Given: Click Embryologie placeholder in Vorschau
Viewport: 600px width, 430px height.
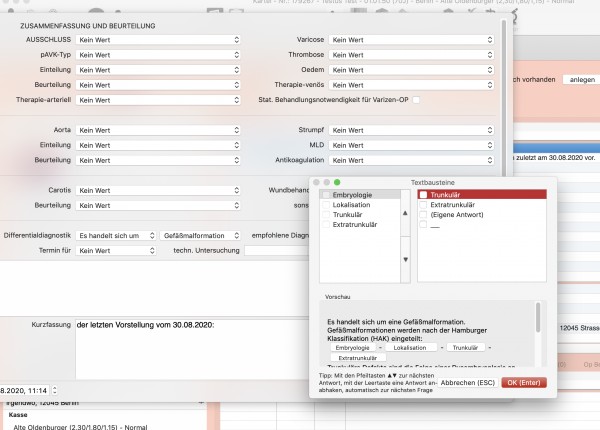Looking at the screenshot, I should click(352, 348).
